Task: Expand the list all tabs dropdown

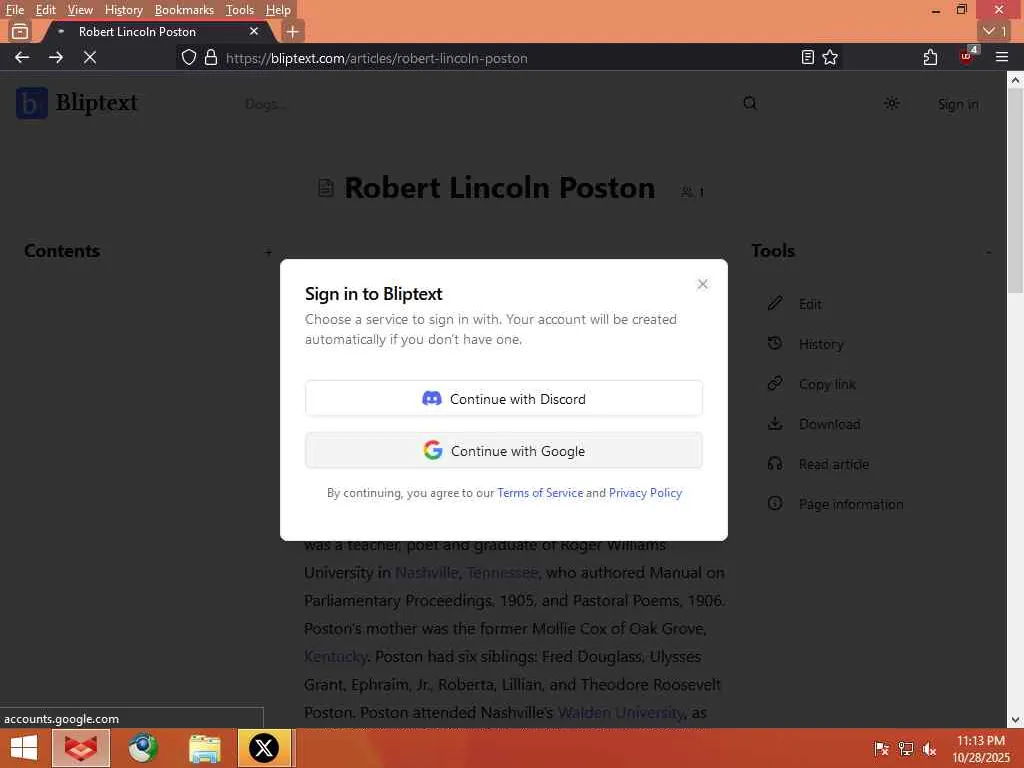Action: 995,31
